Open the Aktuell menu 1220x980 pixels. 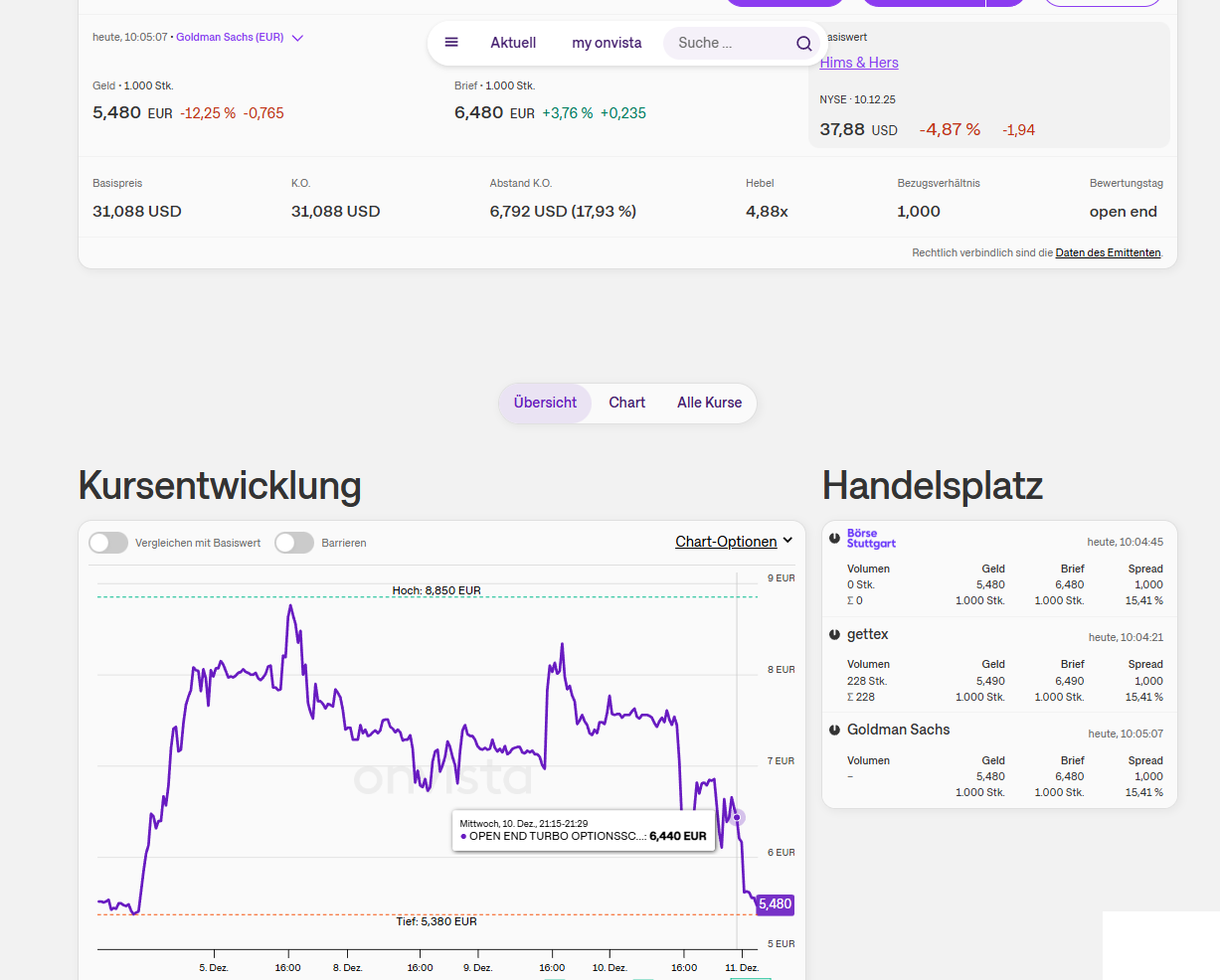[513, 43]
